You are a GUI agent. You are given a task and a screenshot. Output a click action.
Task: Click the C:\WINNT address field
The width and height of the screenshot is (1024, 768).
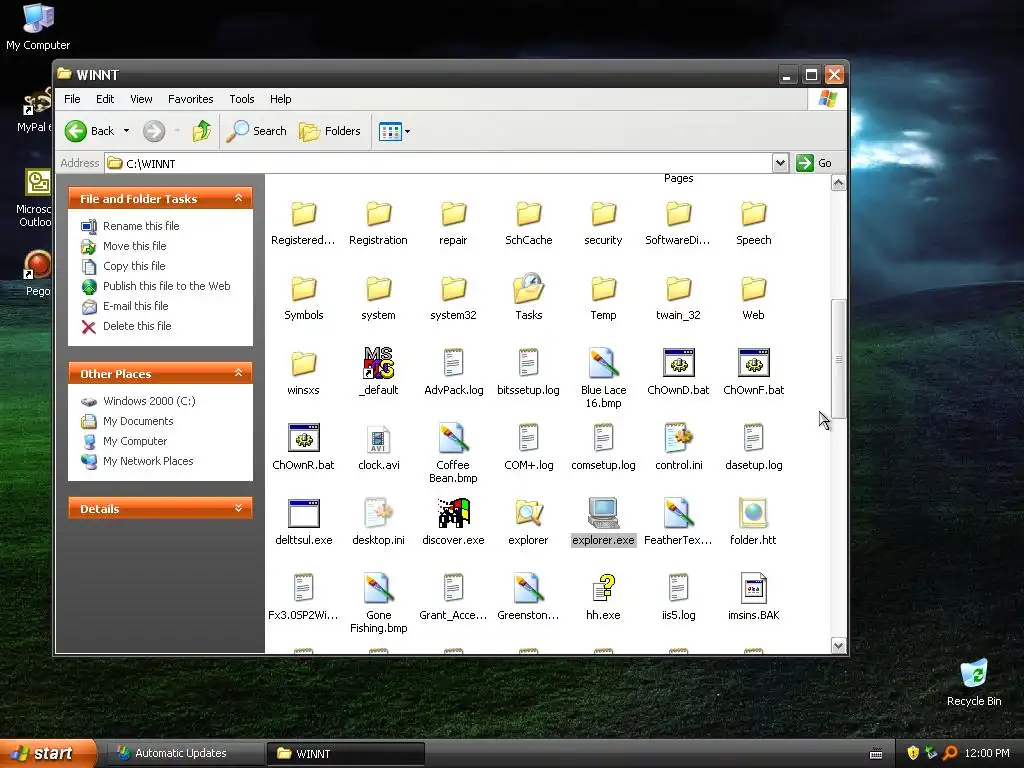(x=438, y=163)
